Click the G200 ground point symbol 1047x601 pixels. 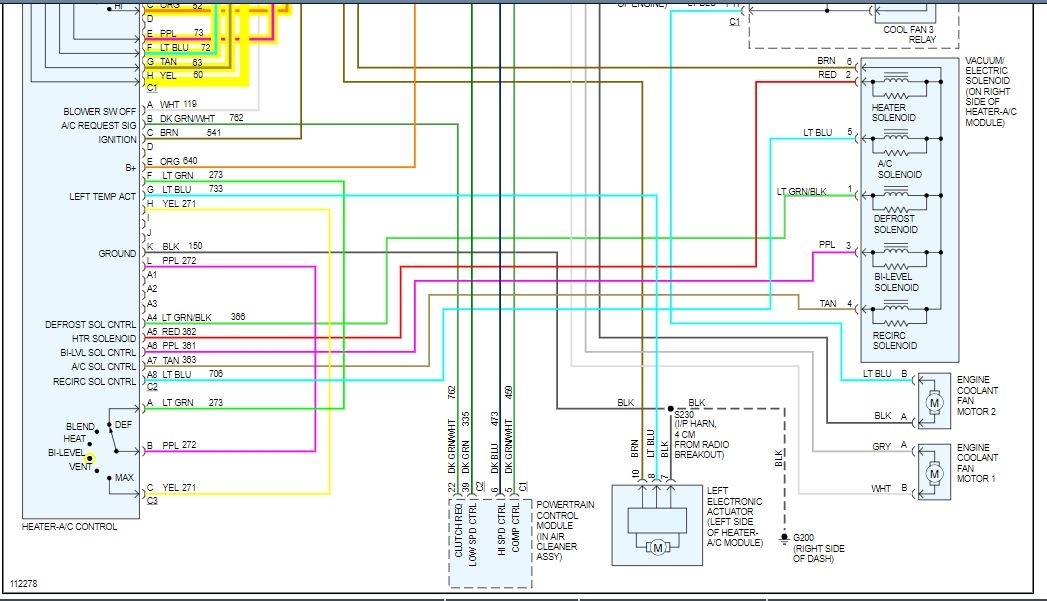[785, 538]
